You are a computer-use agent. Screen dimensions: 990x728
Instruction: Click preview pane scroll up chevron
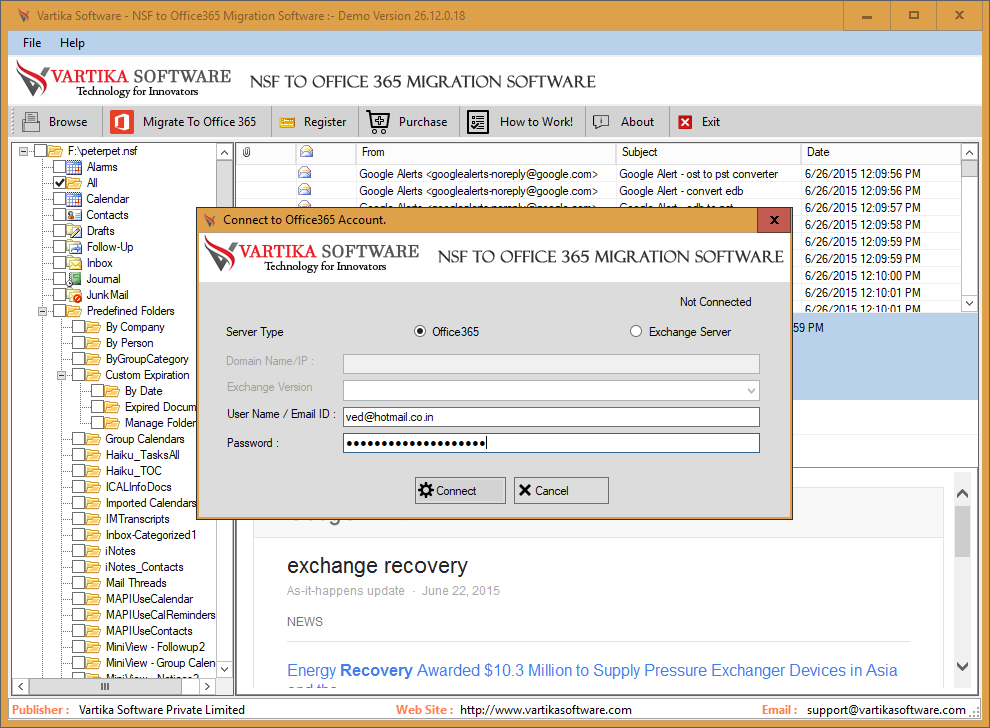tap(962, 494)
